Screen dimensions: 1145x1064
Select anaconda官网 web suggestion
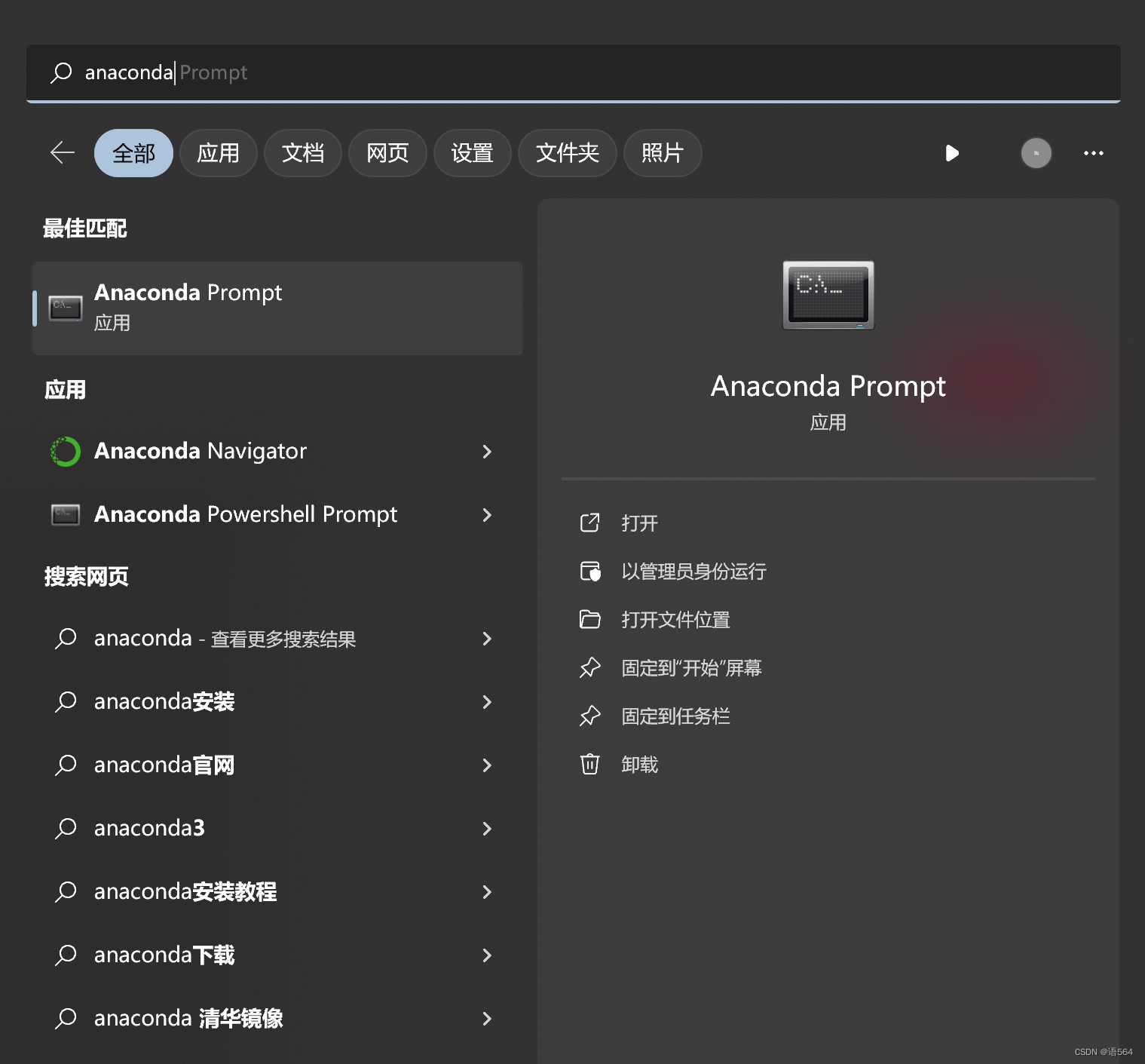277,765
